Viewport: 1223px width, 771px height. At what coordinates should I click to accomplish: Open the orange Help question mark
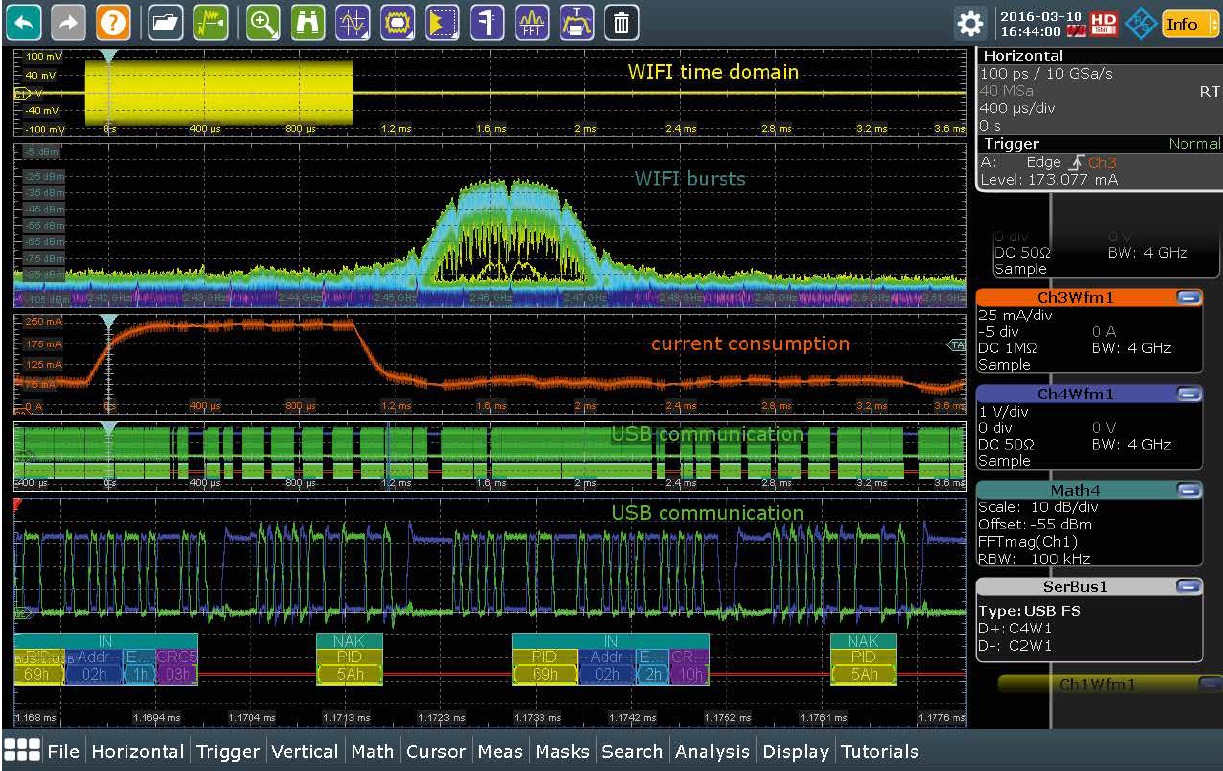tap(113, 22)
